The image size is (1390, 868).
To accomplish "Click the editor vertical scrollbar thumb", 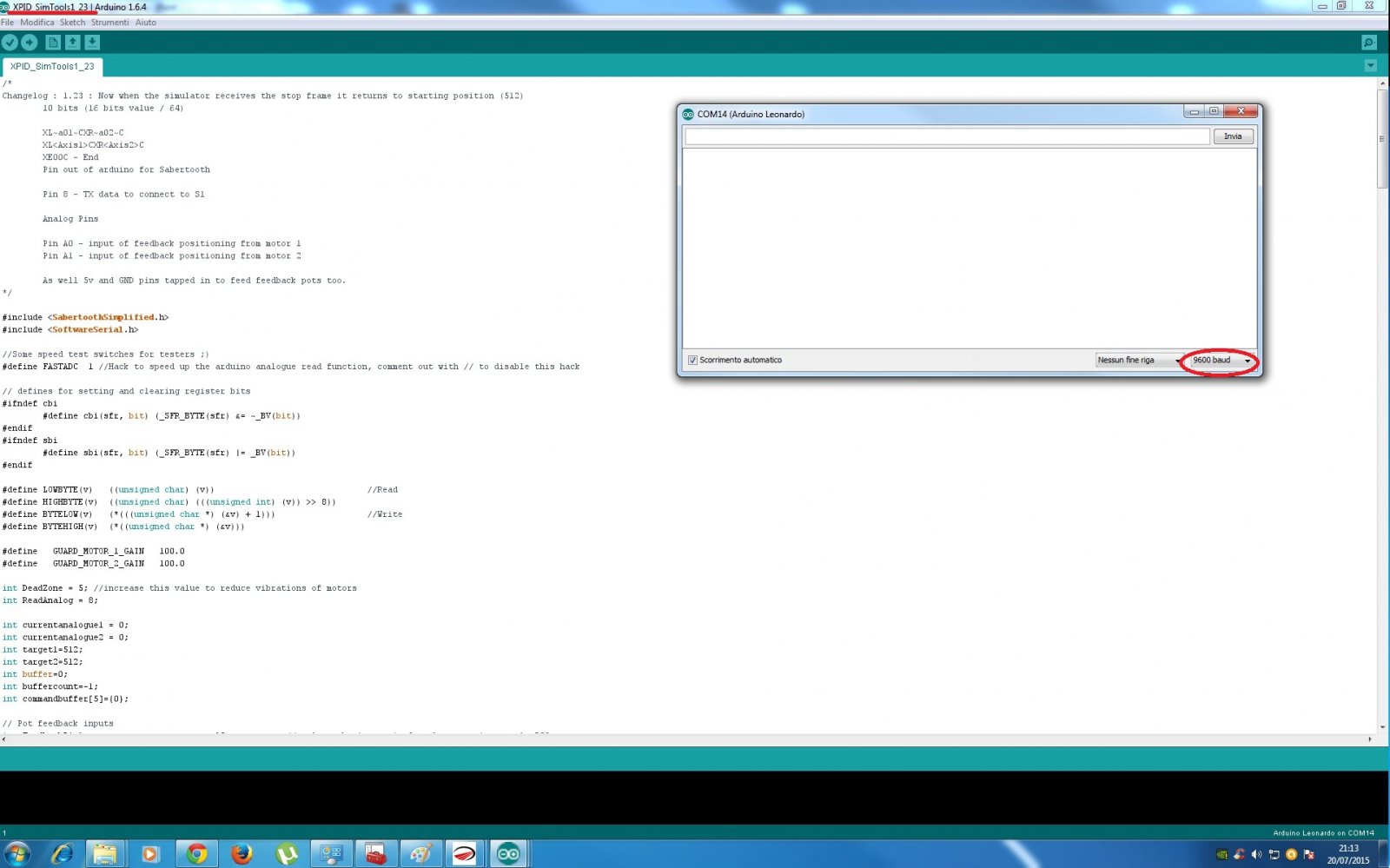I will tap(1382, 139).
